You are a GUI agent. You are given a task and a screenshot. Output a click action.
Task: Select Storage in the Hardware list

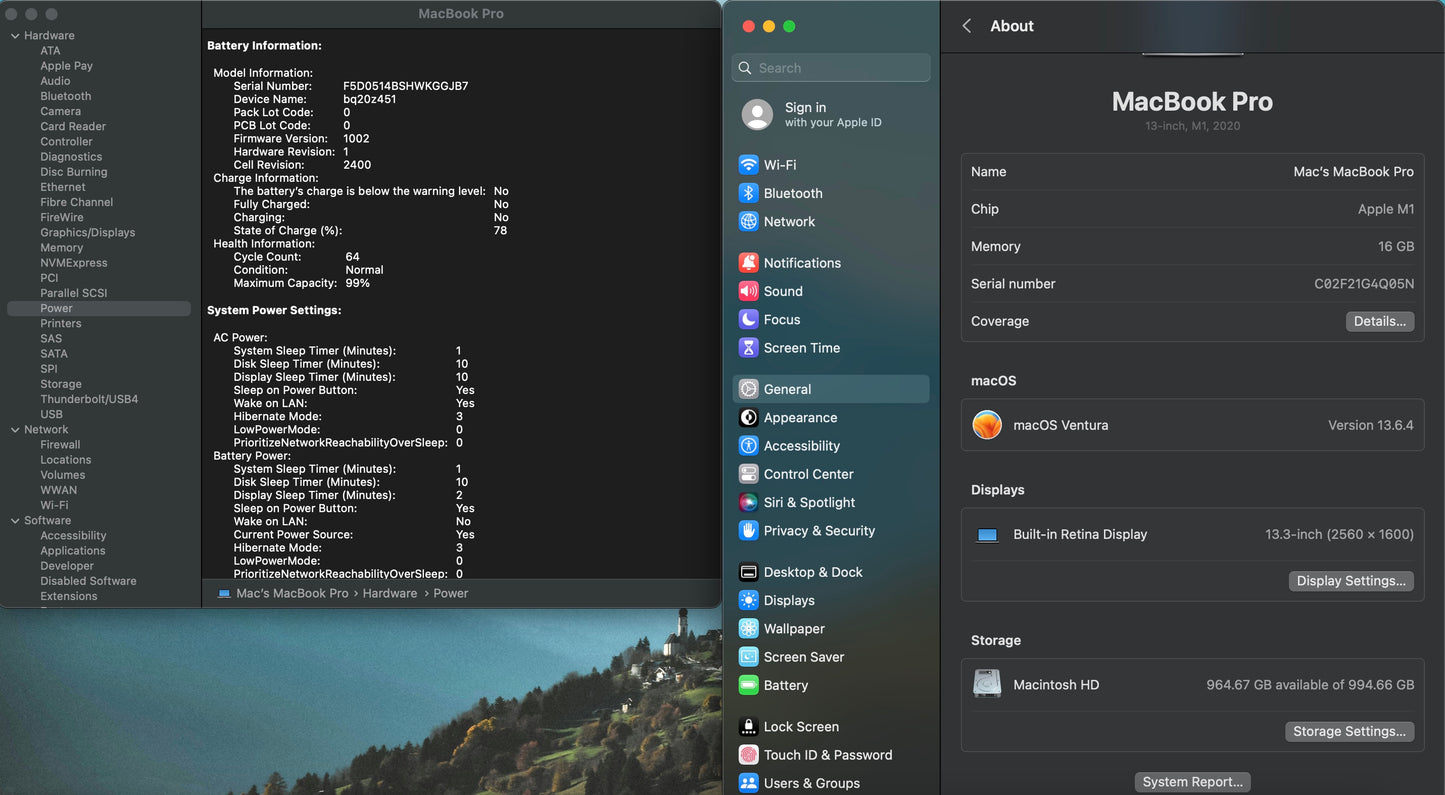tap(61, 384)
